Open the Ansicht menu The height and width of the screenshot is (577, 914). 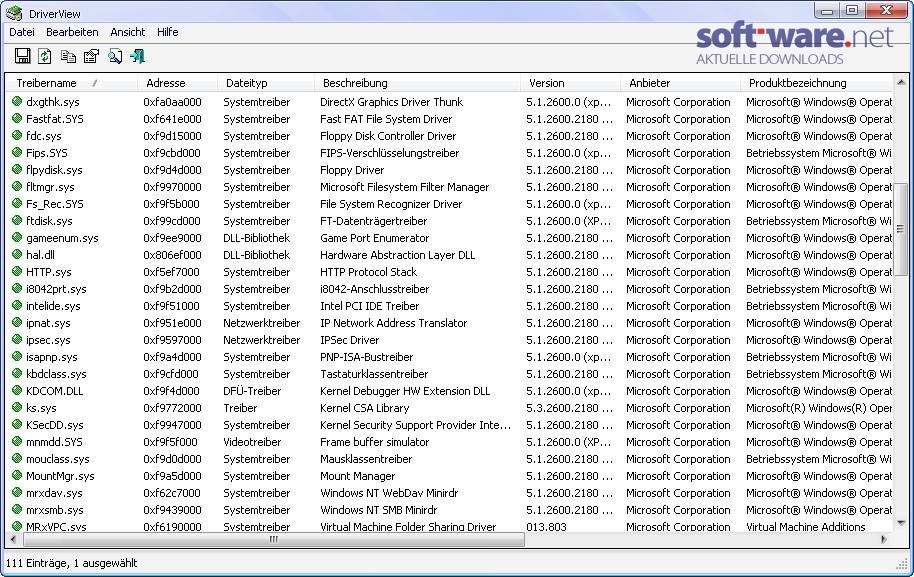click(128, 32)
